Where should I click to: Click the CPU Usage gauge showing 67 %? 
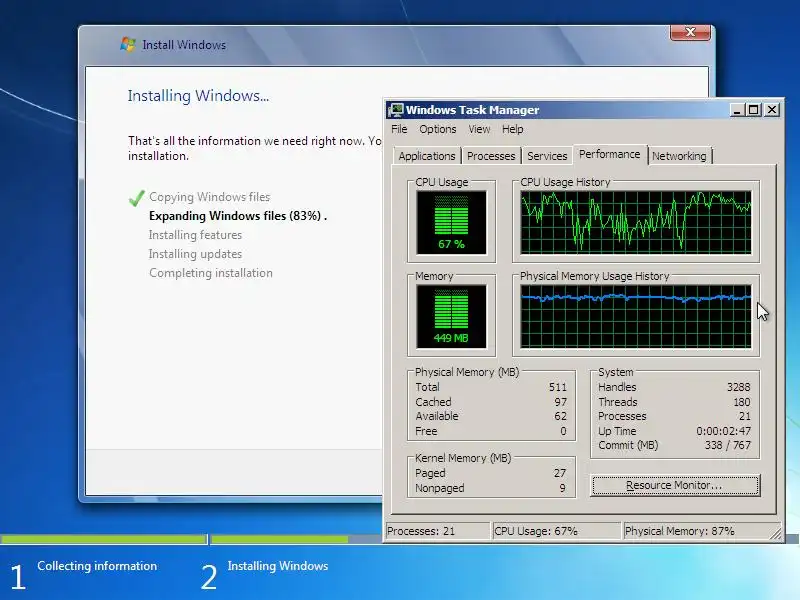click(x=451, y=222)
